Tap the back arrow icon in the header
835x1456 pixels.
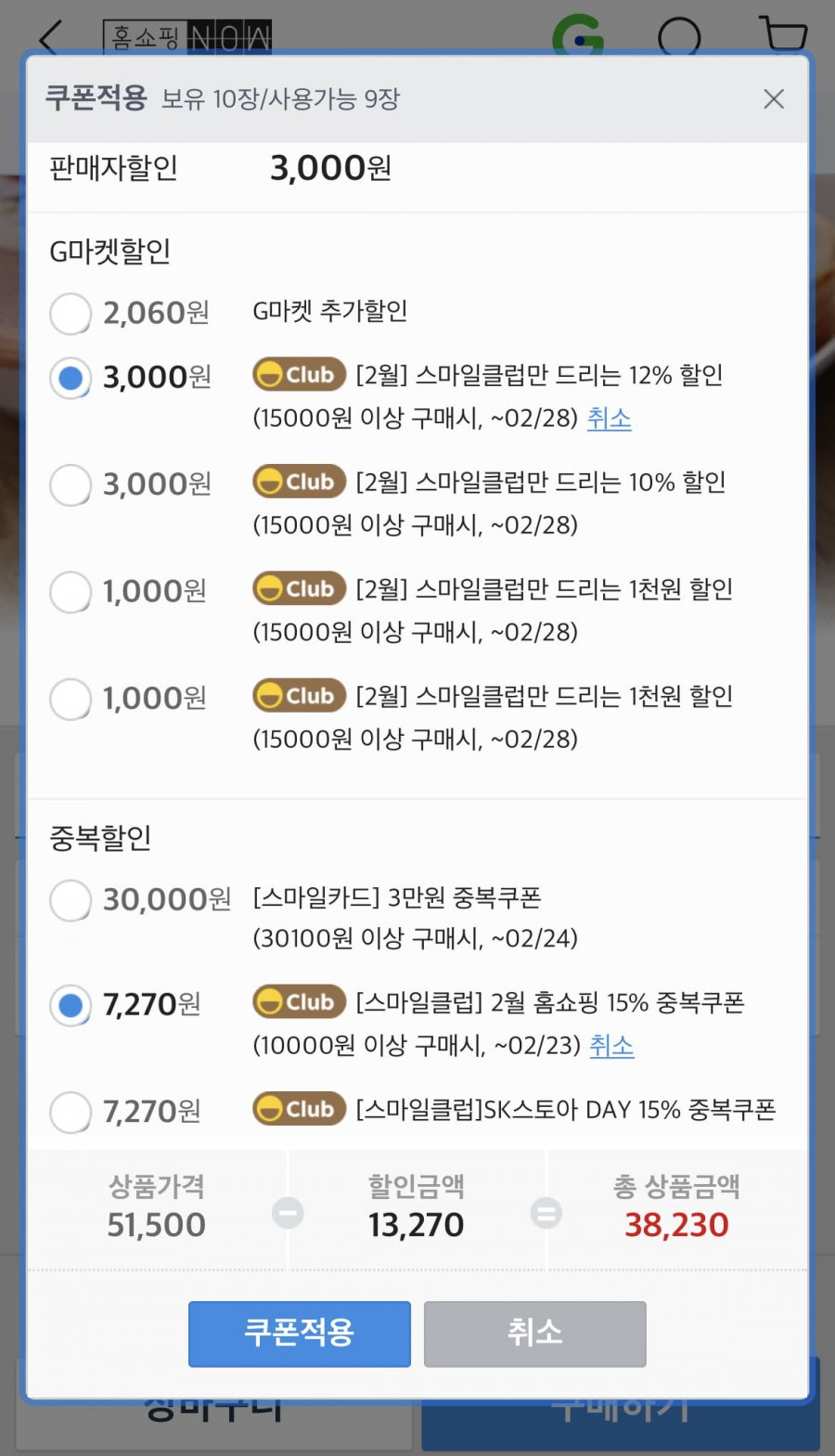[x=50, y=35]
